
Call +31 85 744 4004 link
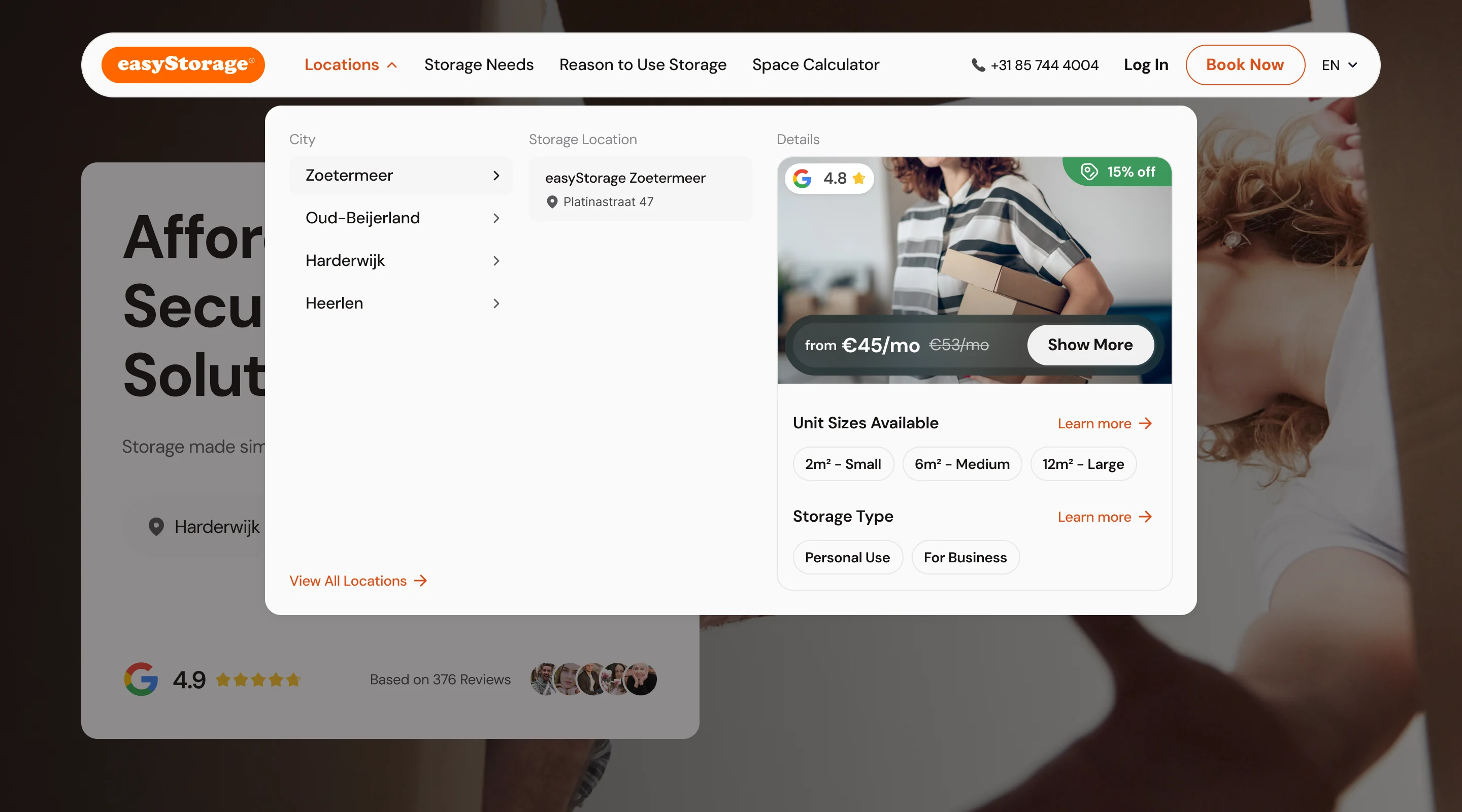pyautogui.click(x=1044, y=65)
